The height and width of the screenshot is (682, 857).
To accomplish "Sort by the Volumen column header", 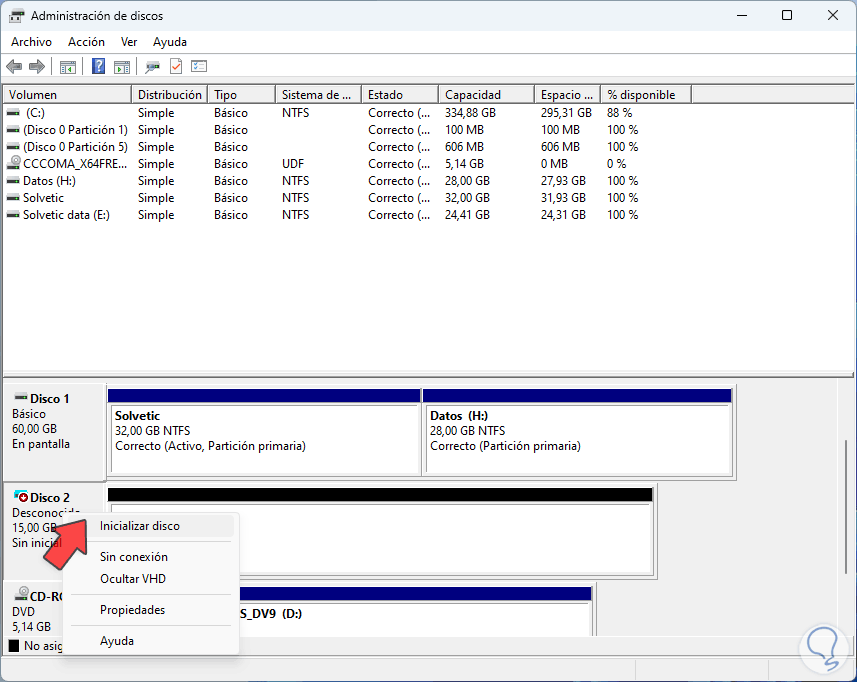I will 67,95.
